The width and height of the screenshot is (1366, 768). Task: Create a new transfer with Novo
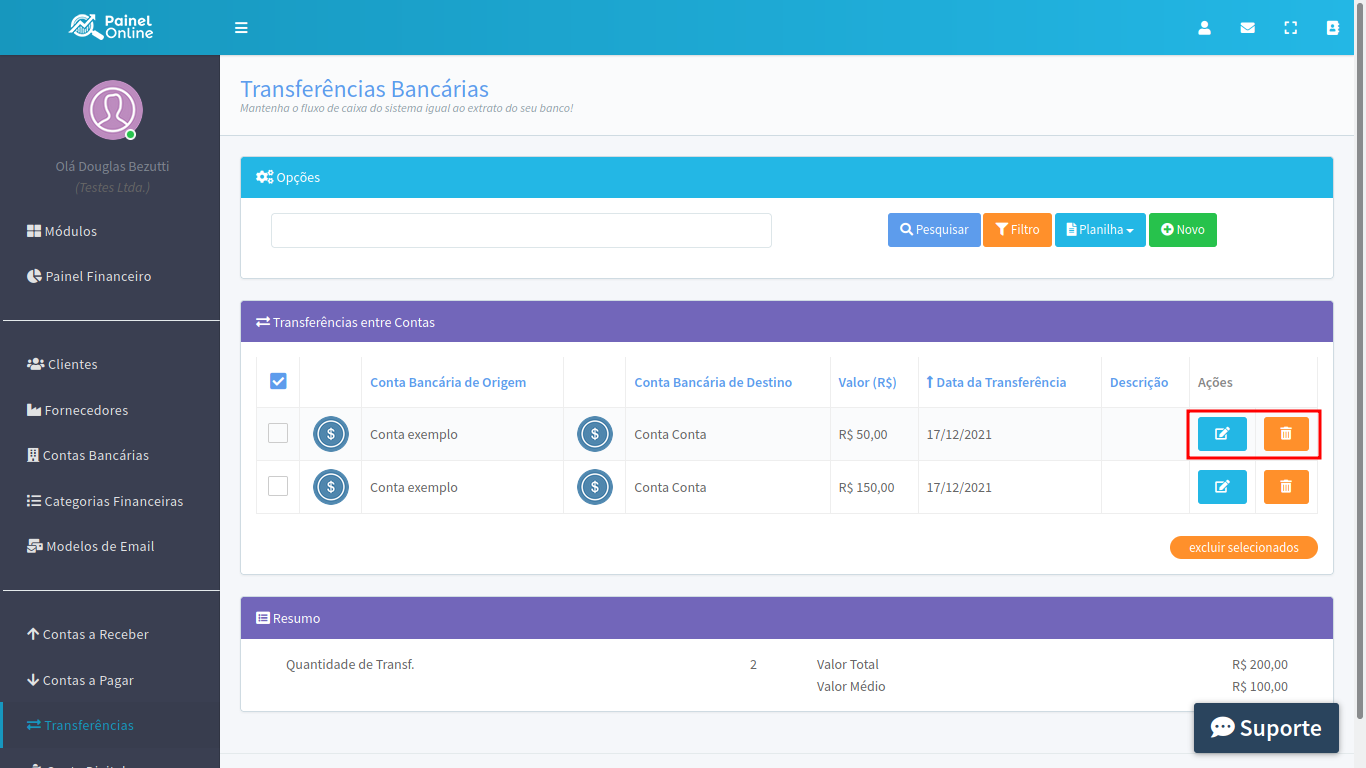pos(1183,230)
